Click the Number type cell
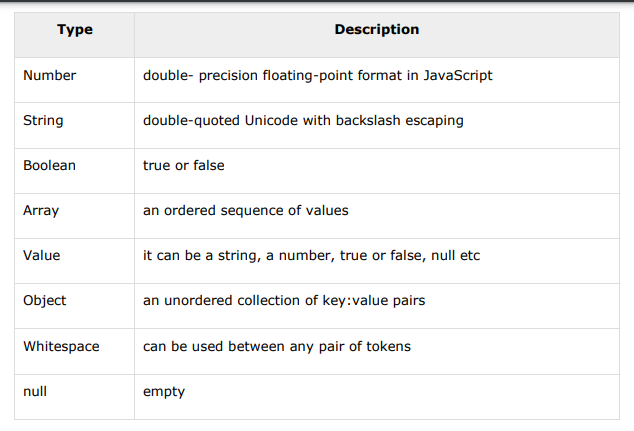 point(49,75)
